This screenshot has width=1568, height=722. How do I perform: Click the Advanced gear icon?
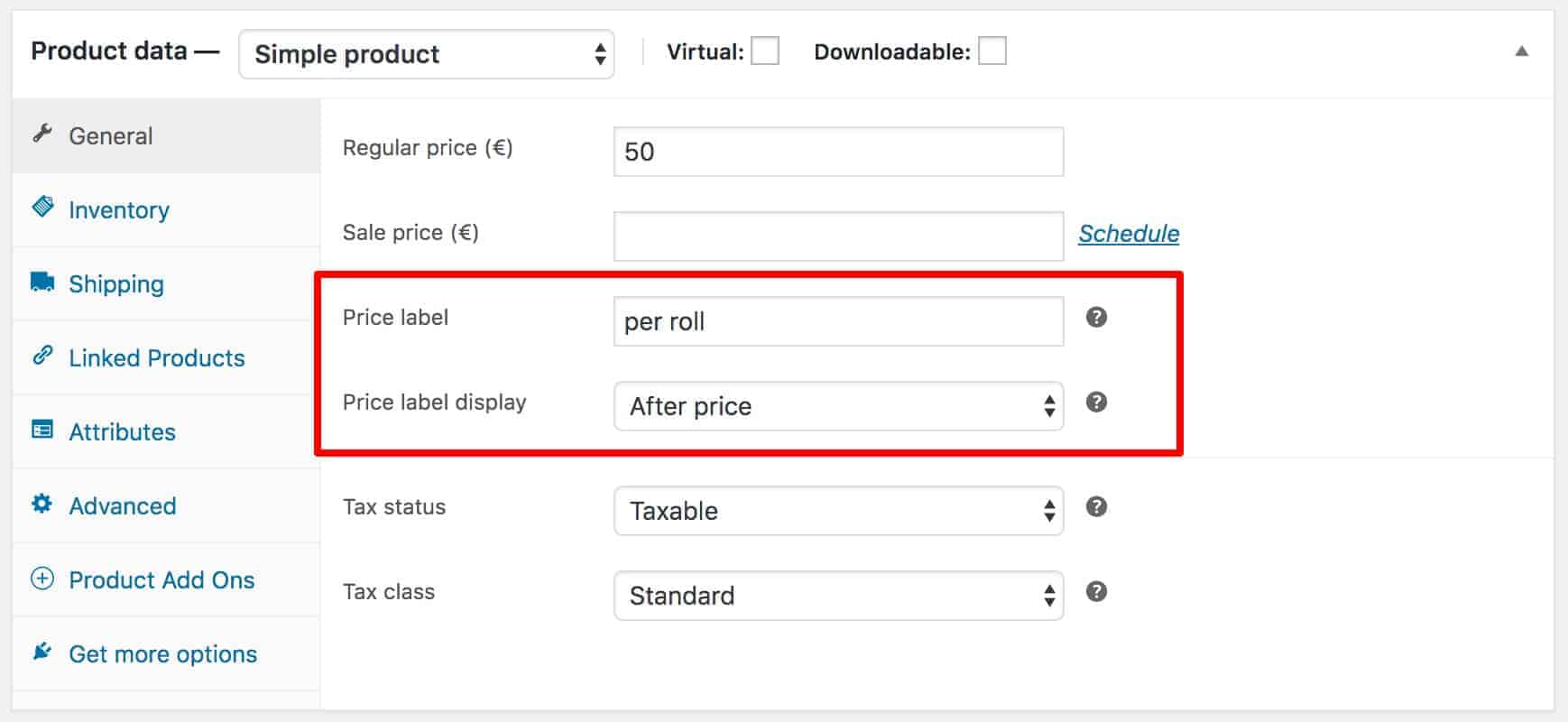[42, 503]
